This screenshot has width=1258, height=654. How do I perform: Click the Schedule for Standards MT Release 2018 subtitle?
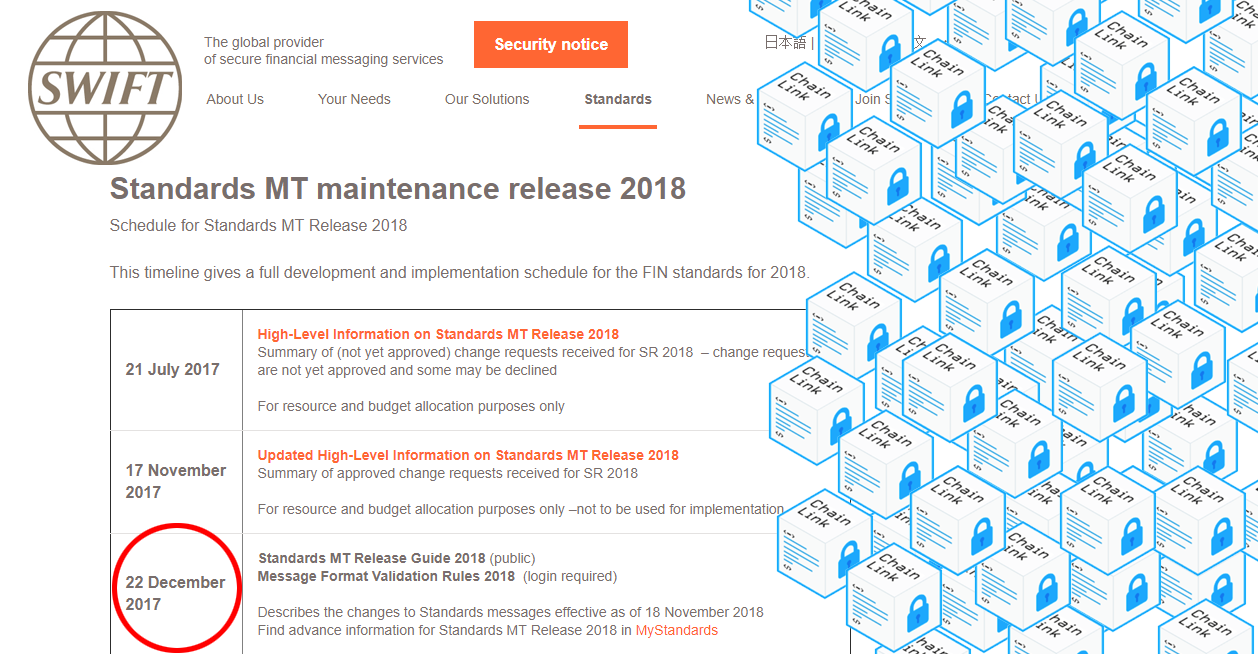tap(258, 225)
